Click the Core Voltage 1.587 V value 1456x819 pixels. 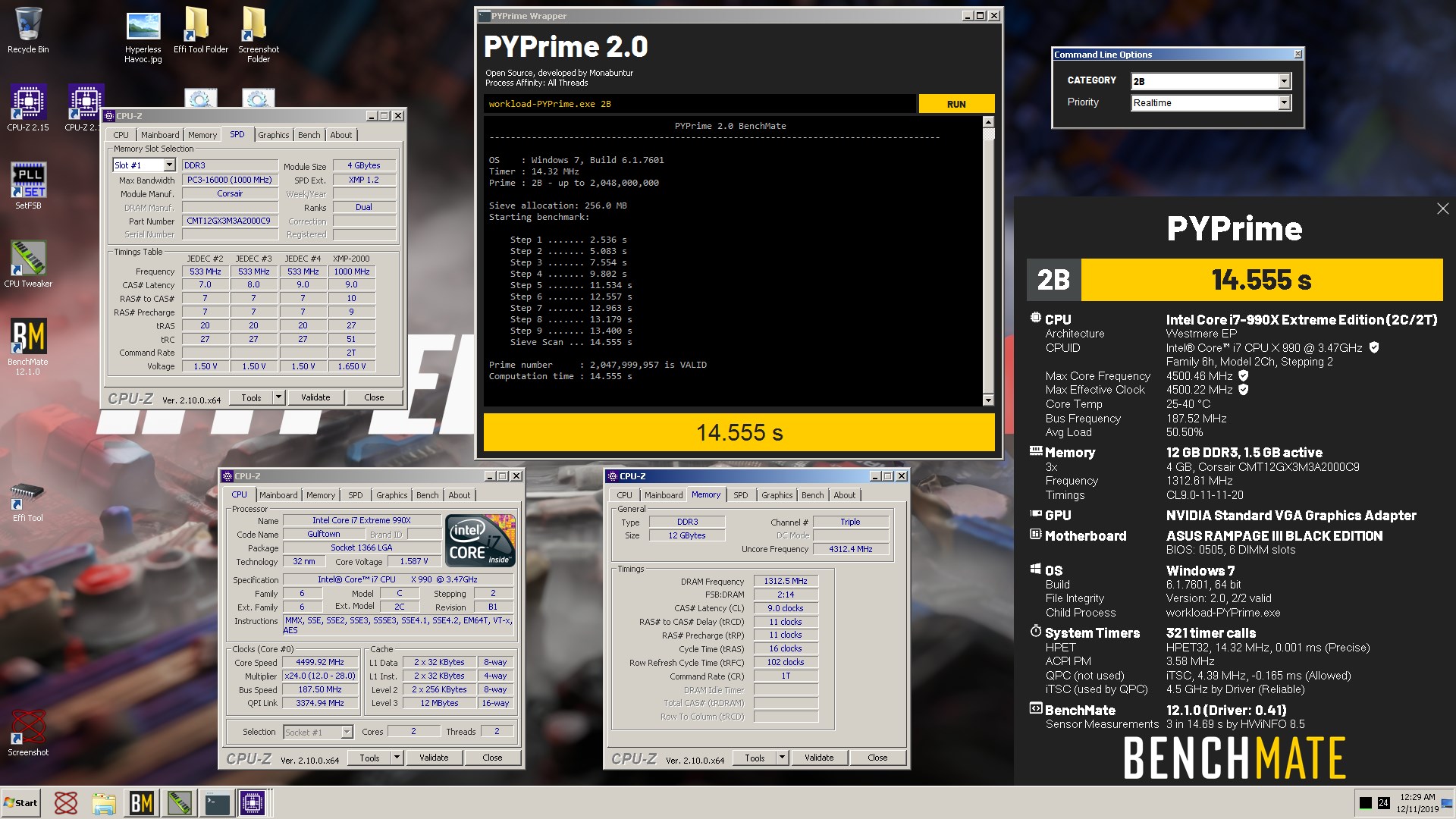(413, 561)
